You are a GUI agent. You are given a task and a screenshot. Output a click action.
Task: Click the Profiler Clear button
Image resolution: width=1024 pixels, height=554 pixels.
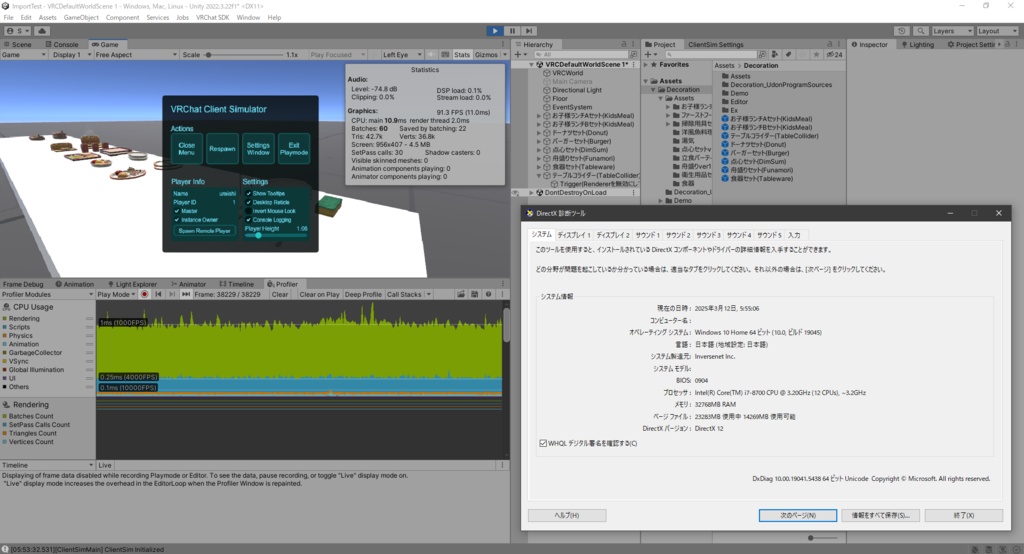point(280,295)
